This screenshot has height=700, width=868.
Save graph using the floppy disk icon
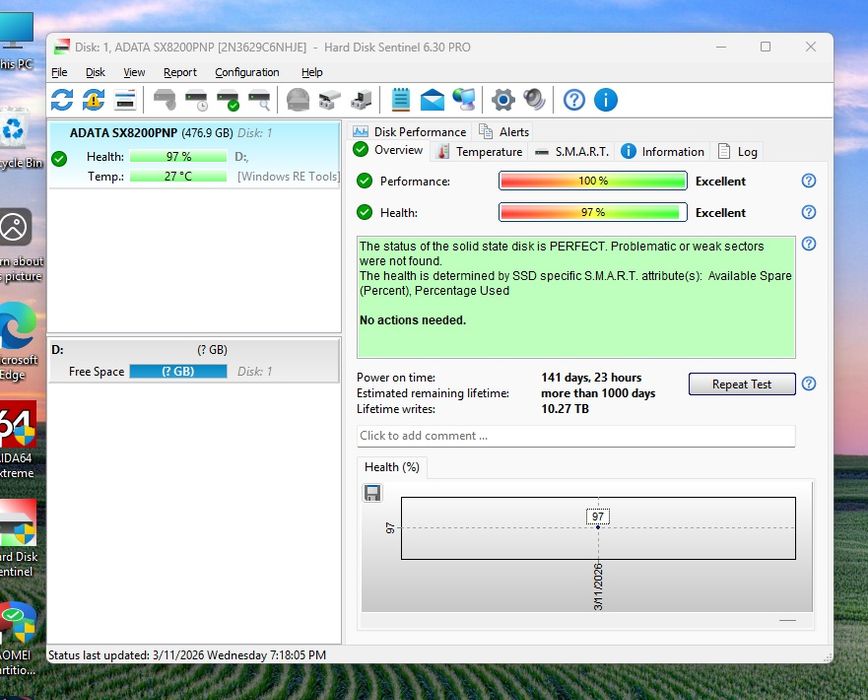372,492
